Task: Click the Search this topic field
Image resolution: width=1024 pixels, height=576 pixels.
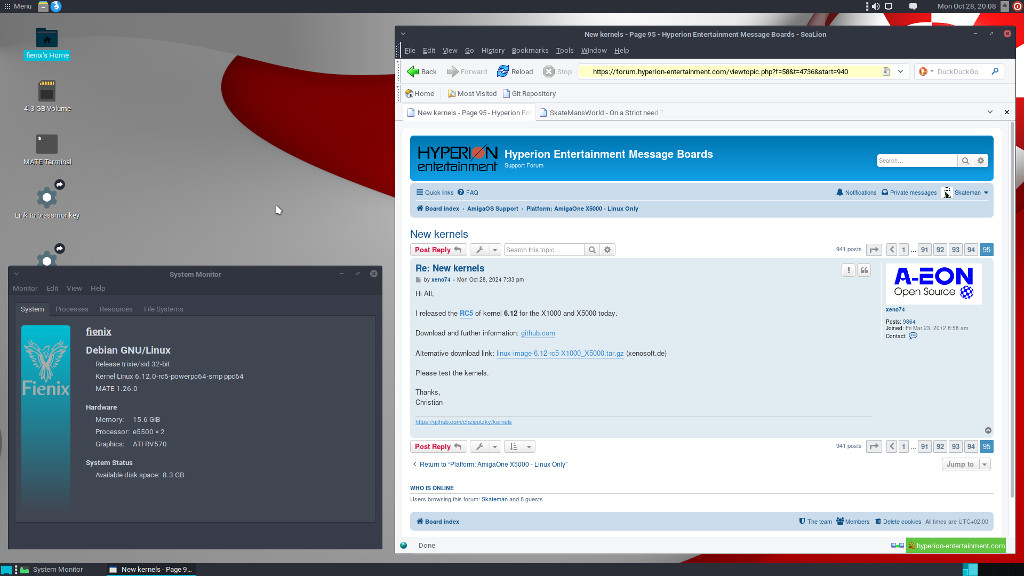Action: [544, 249]
